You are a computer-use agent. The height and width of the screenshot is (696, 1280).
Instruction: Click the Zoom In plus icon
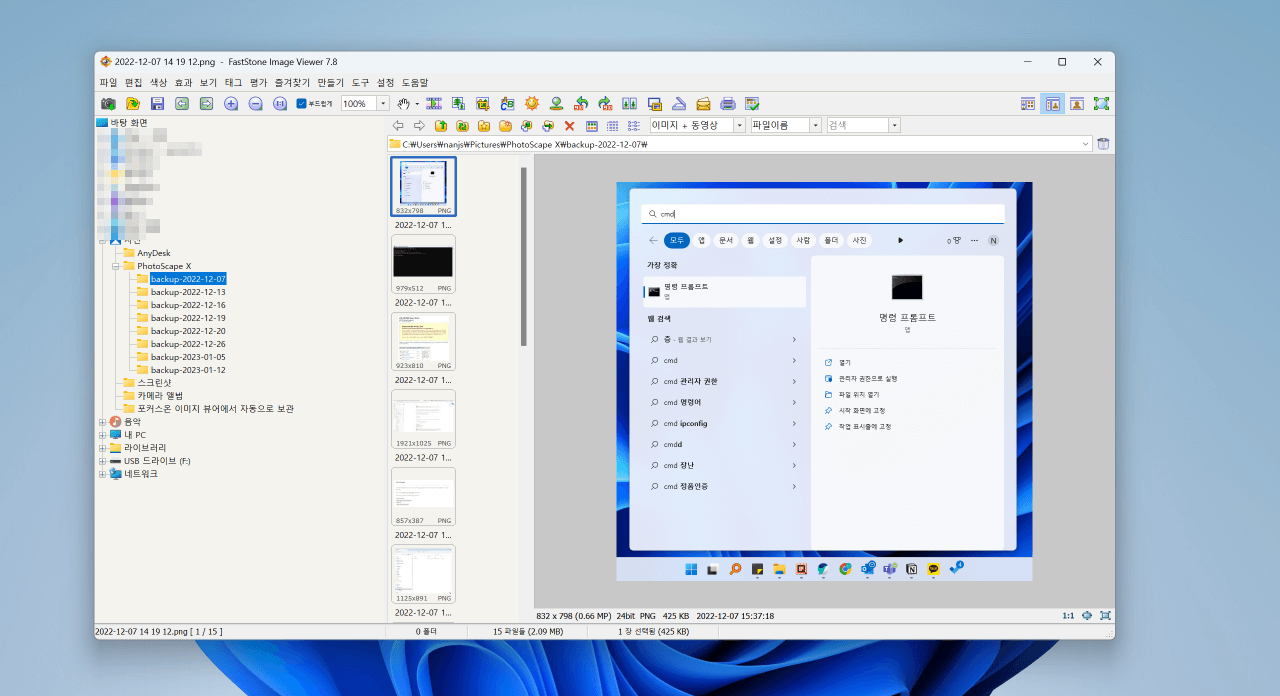[231, 103]
